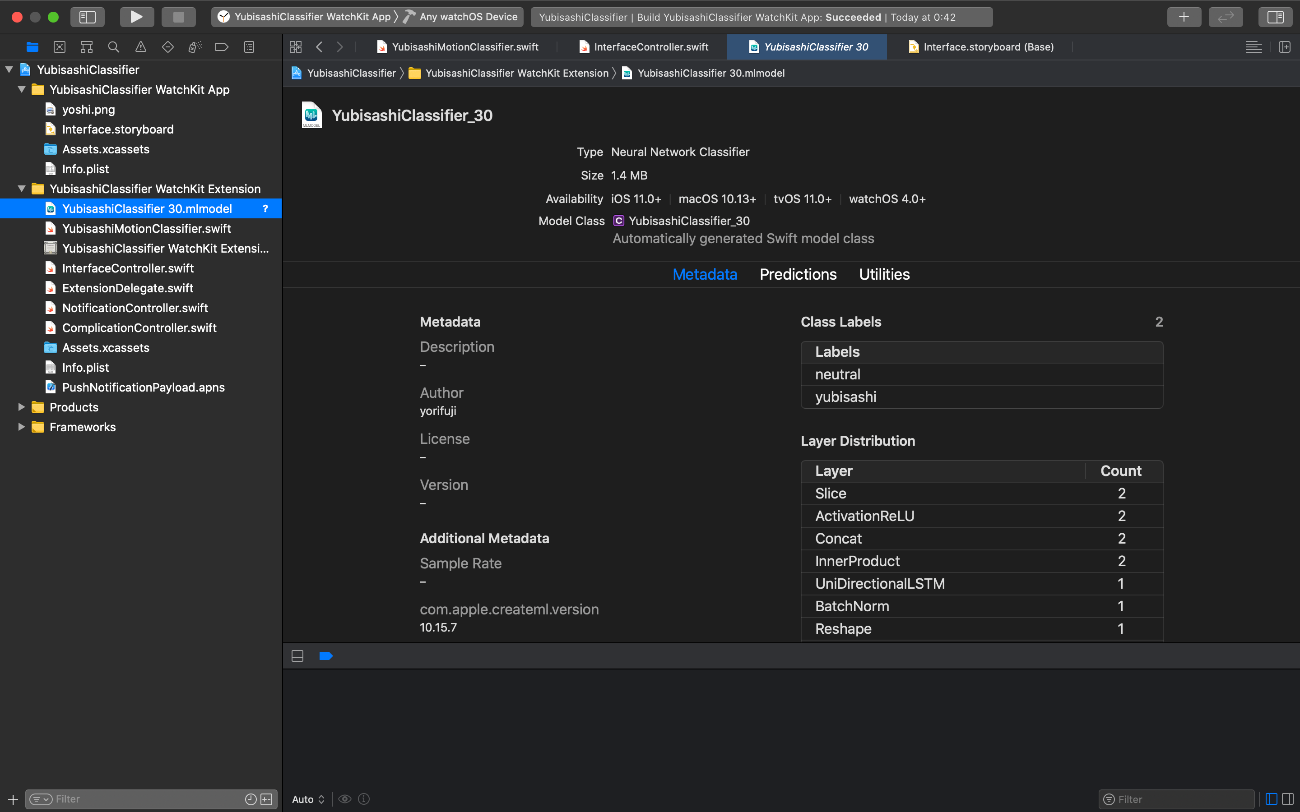Click the WatchKit Extension breadcrumb
Screen dimensions: 1300x812
coord(509,73)
